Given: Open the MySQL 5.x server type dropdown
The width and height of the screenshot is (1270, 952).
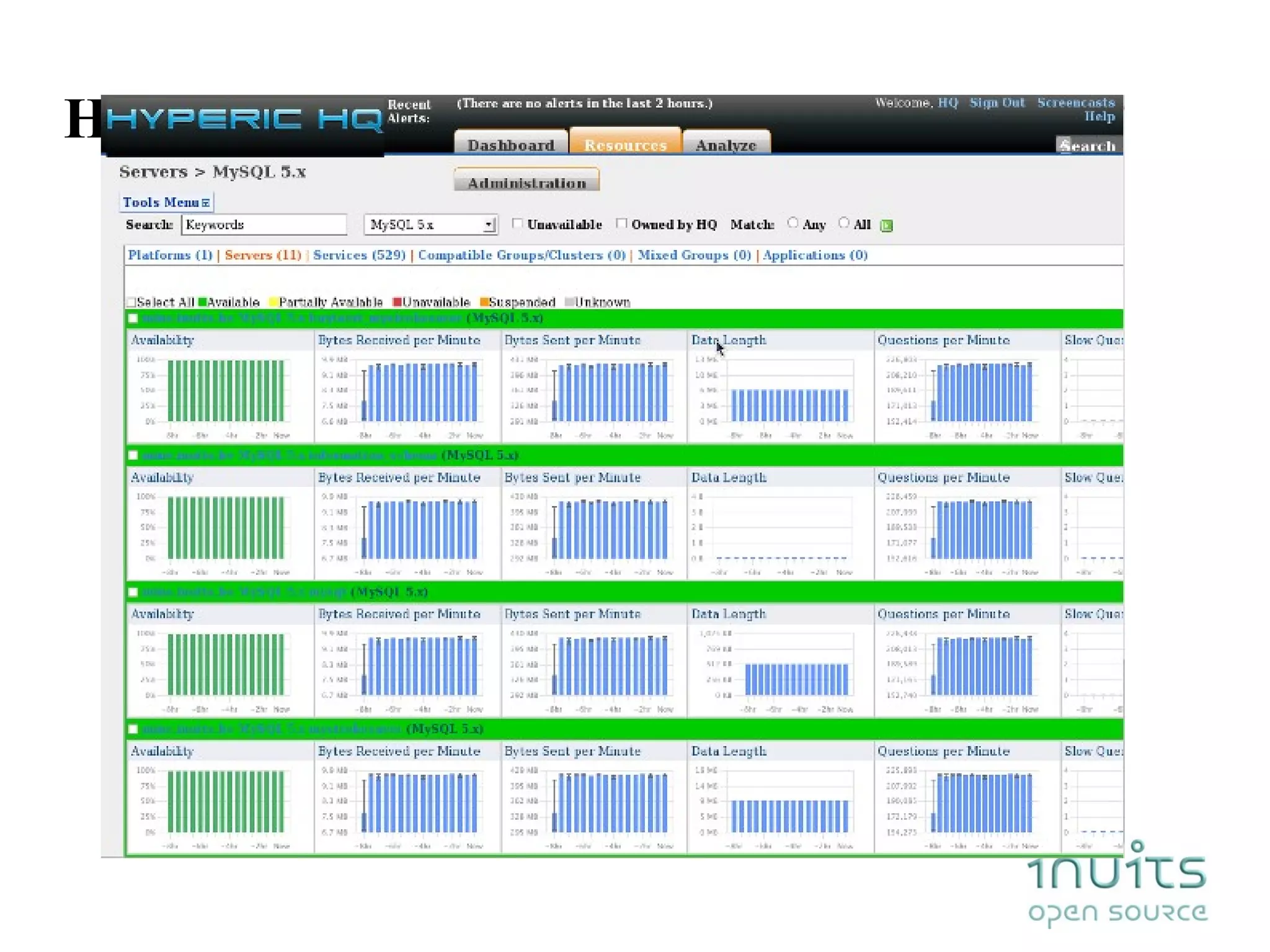Looking at the screenshot, I should [x=430, y=225].
